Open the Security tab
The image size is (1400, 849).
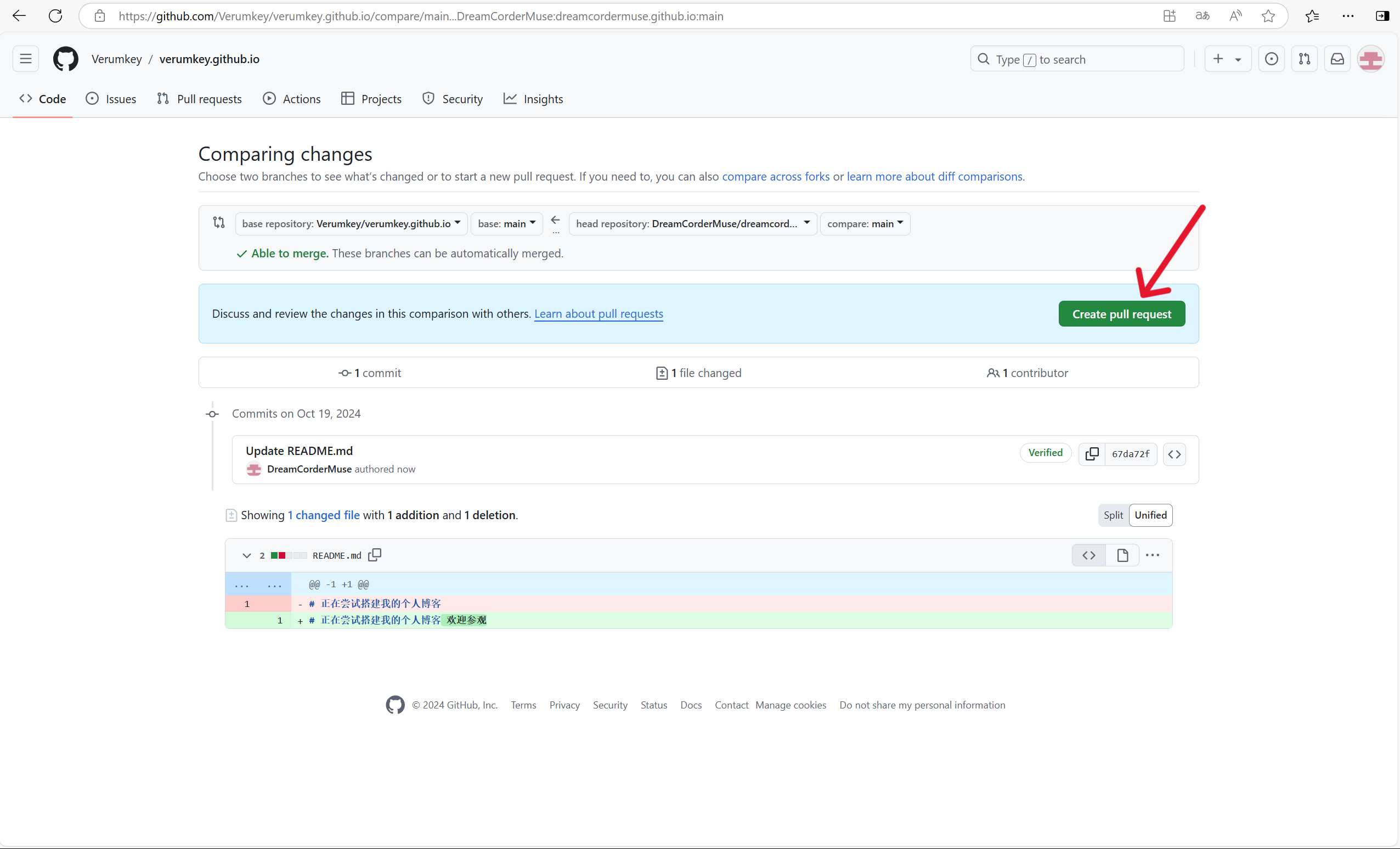[452, 99]
